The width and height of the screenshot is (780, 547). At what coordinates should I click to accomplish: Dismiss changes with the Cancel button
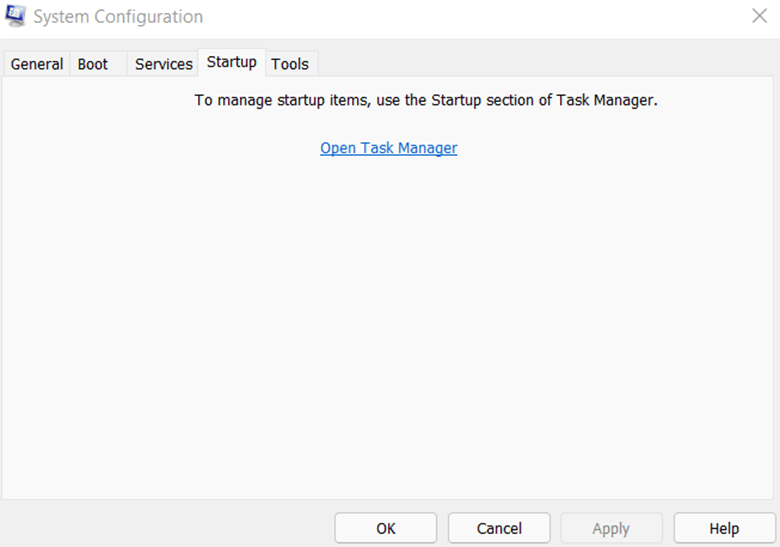(499, 528)
